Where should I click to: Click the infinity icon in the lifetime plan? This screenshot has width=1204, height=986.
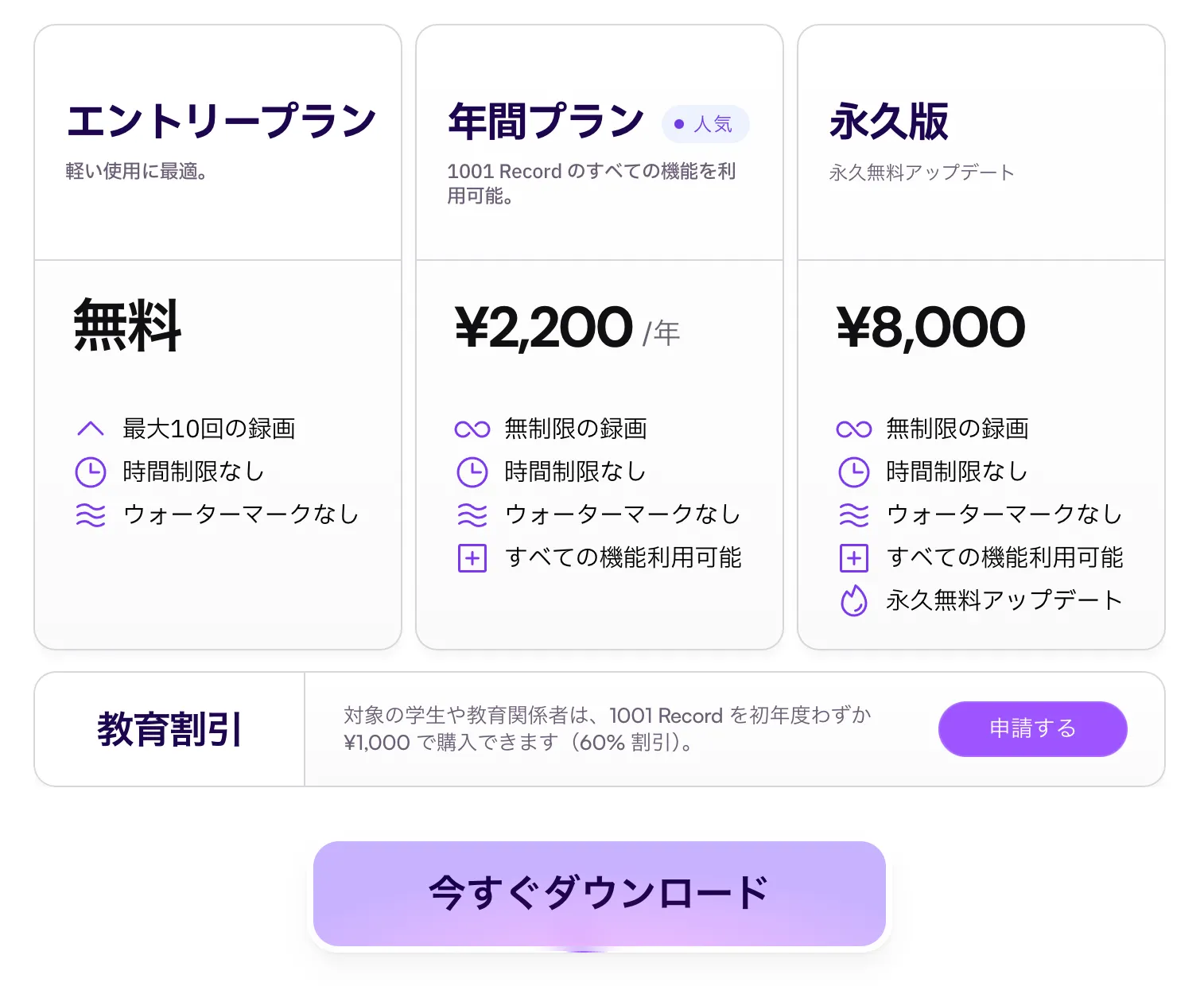(x=854, y=429)
